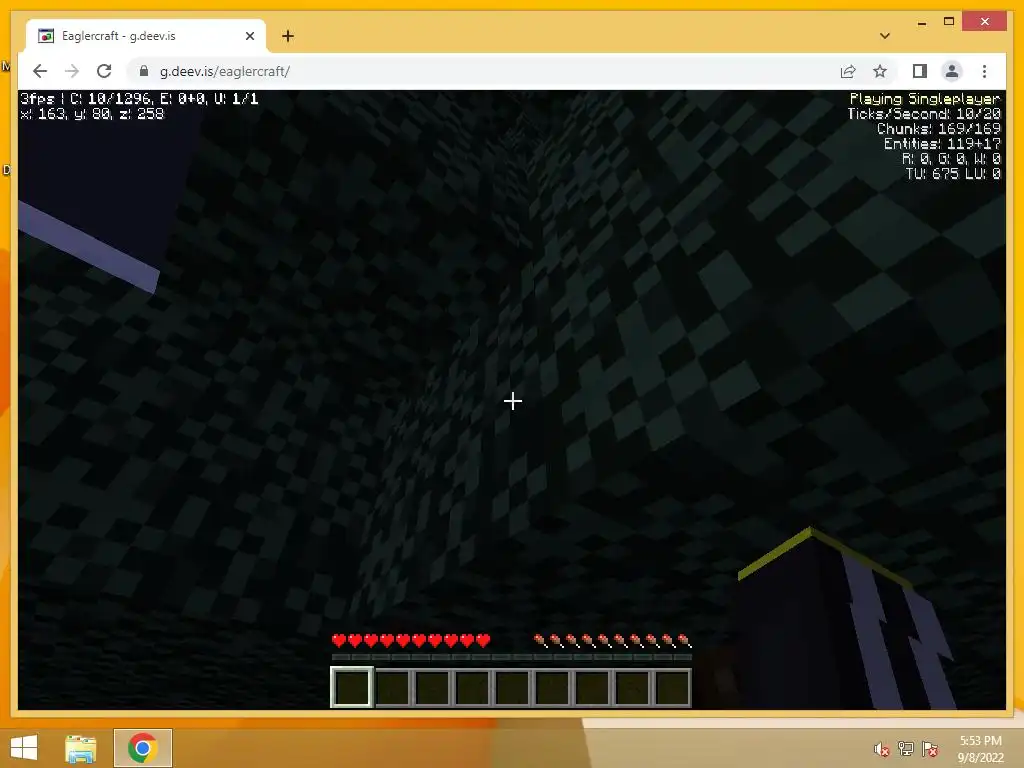This screenshot has width=1024, height=768.
Task: Click the experience bar above the hotbar
Action: (511, 657)
